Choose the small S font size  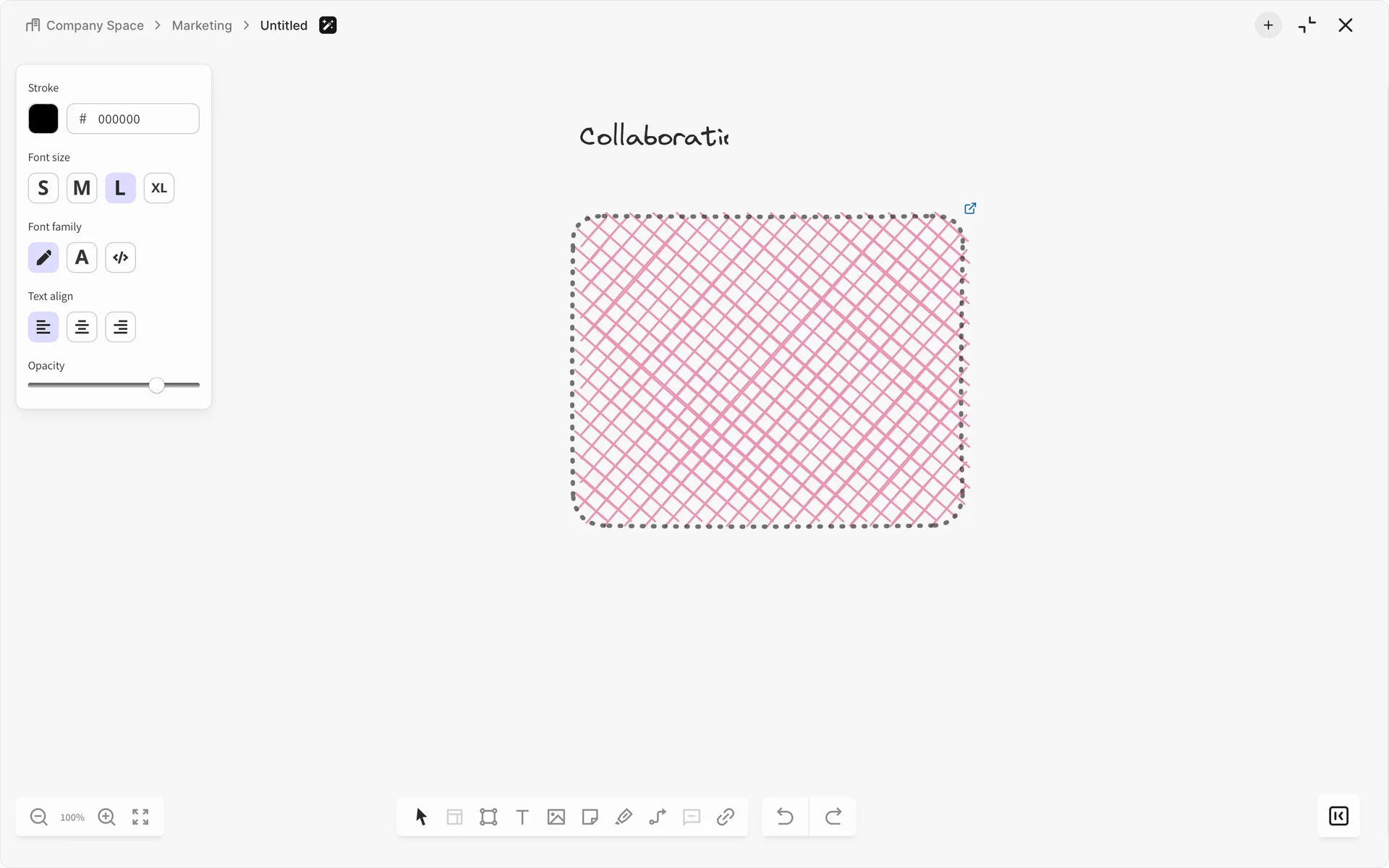point(43,188)
